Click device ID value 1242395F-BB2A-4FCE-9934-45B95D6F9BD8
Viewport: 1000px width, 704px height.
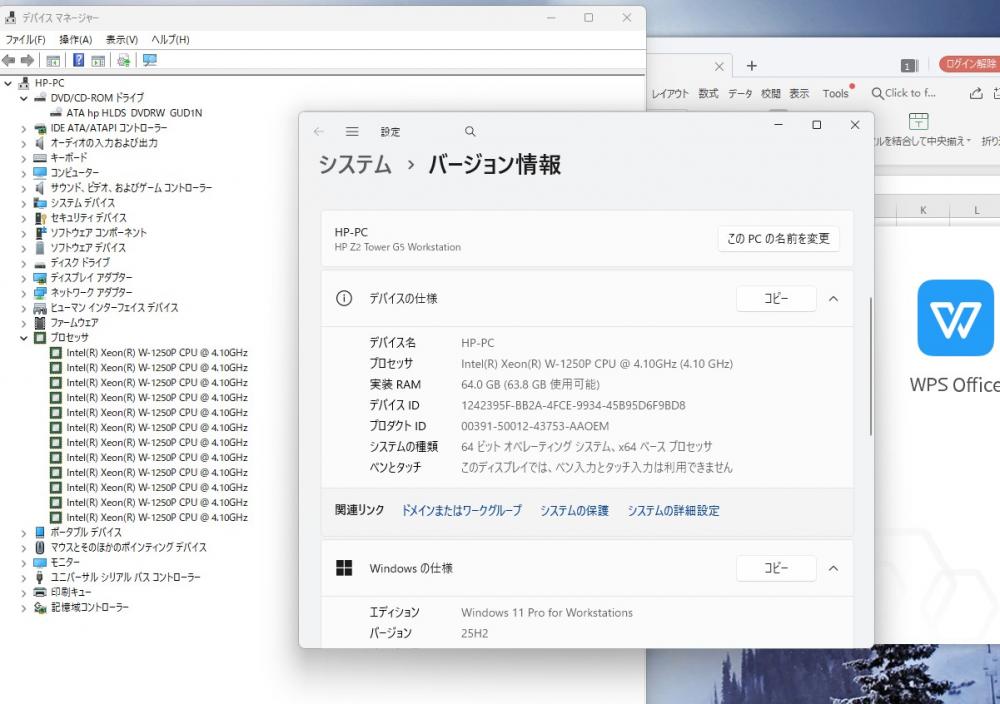(x=573, y=406)
